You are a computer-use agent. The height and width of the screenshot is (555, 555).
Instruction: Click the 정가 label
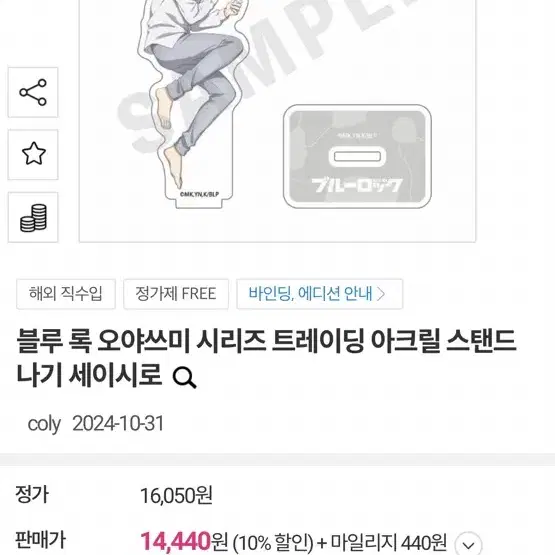click(32, 494)
